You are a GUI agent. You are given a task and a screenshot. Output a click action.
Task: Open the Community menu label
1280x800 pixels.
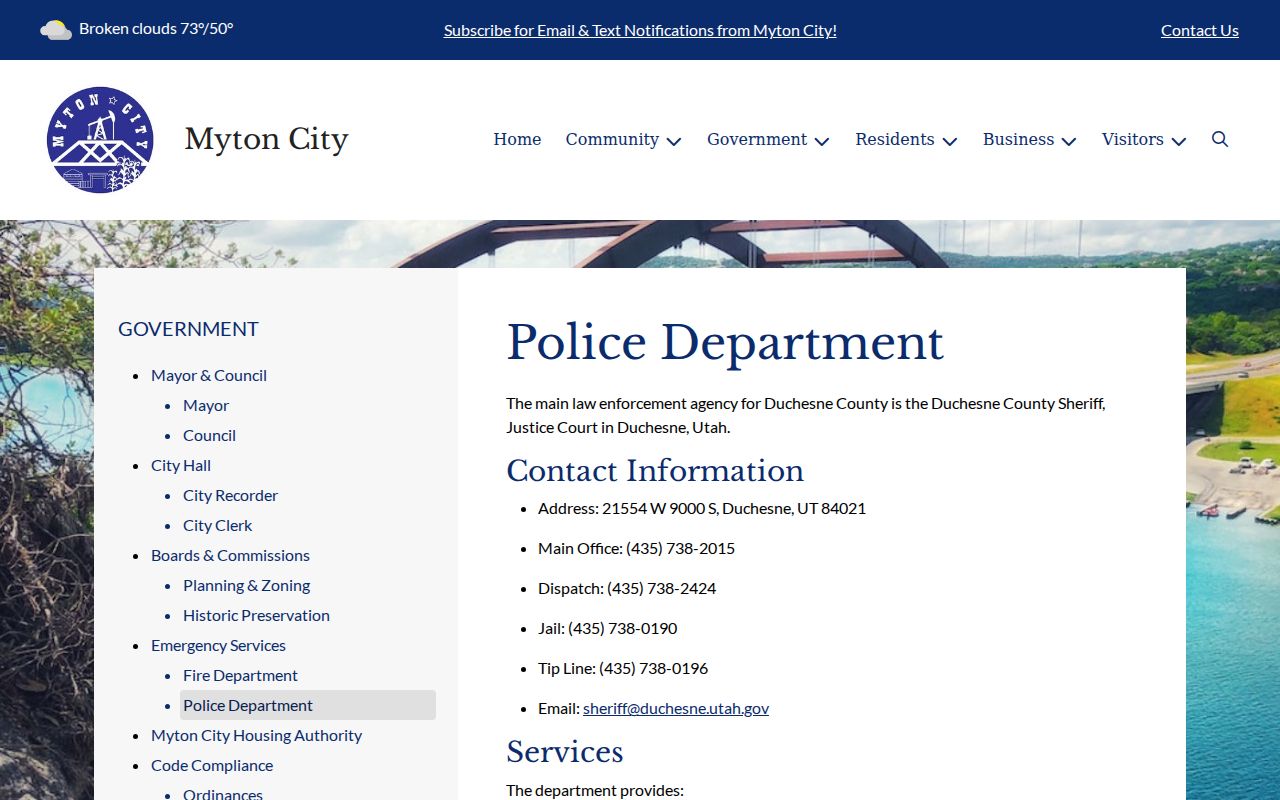(x=612, y=139)
